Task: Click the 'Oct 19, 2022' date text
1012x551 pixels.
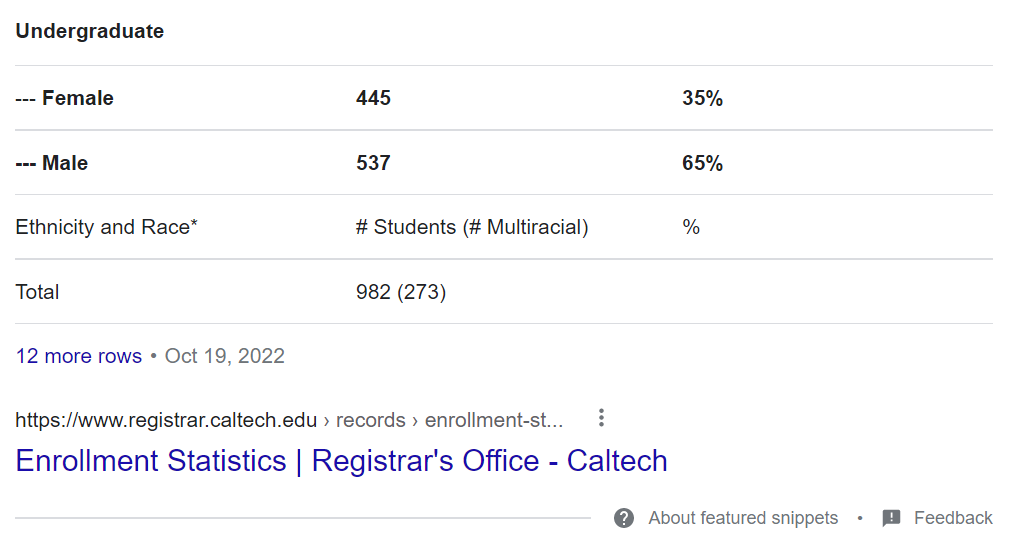Action: 225,356
